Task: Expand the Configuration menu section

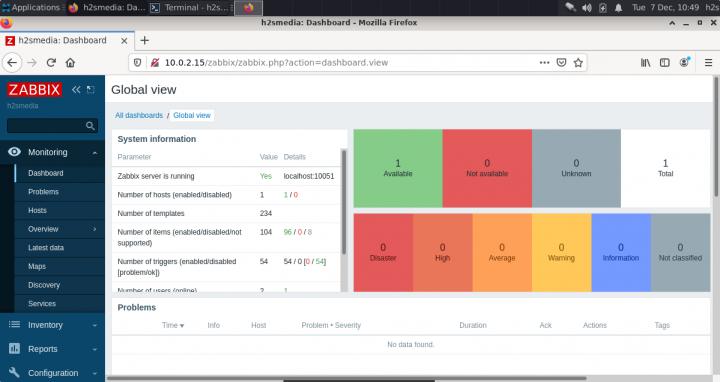Action: [x=95, y=373]
